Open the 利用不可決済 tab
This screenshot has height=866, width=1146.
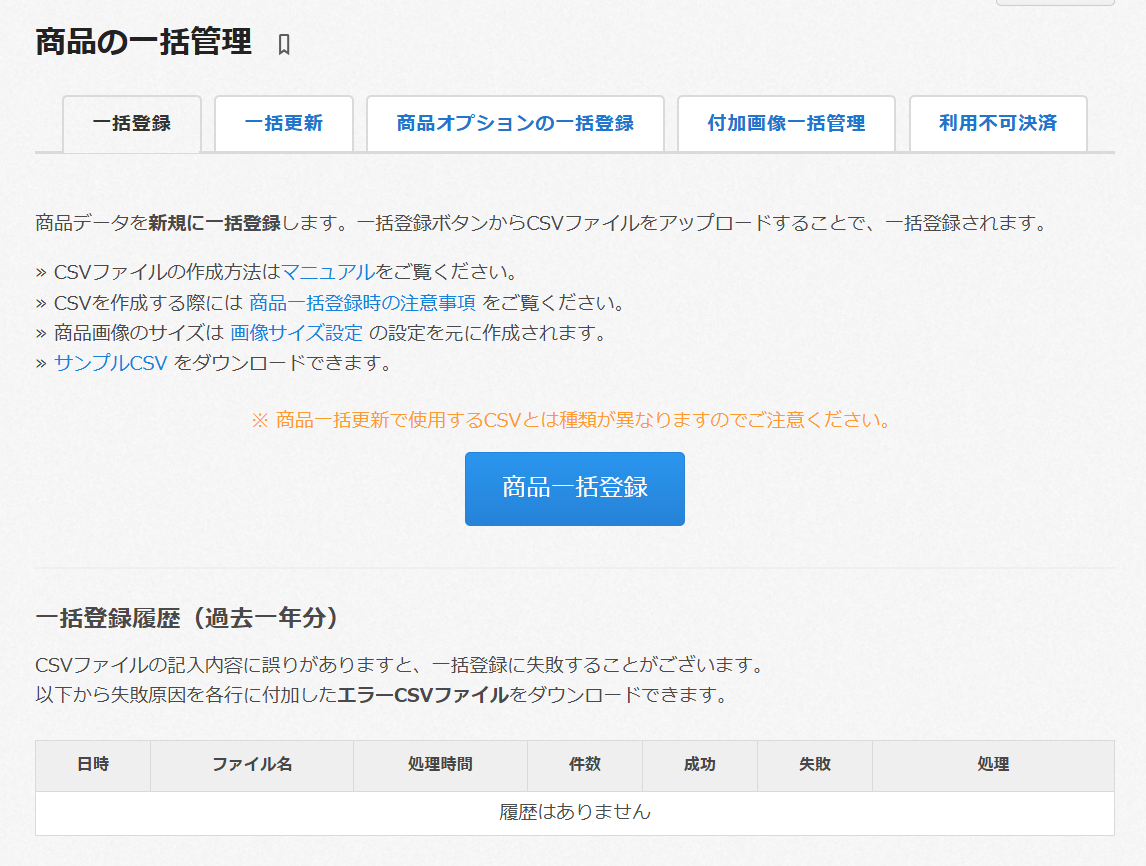pos(997,124)
